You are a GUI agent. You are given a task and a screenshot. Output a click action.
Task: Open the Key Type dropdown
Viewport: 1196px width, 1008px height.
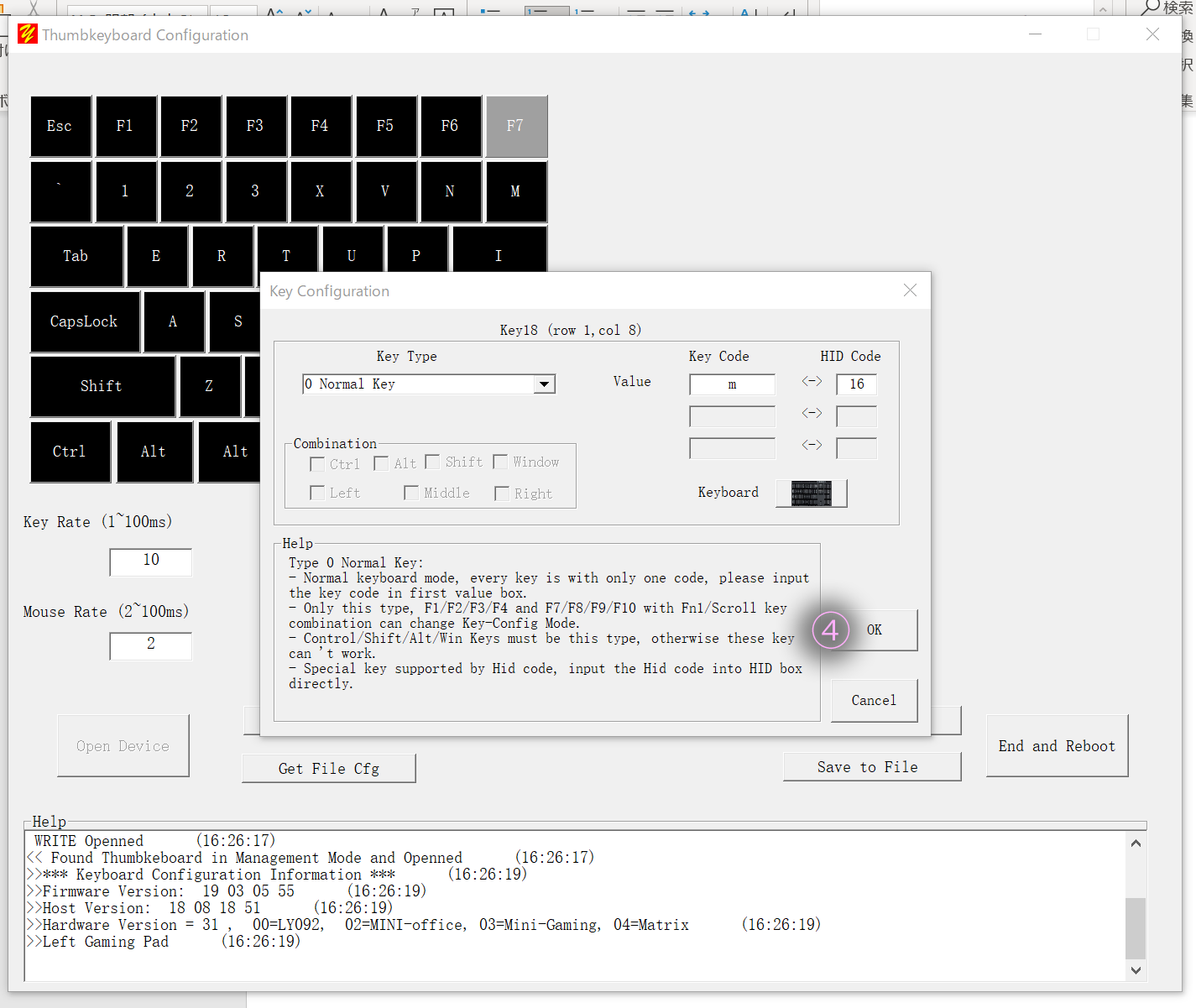(x=545, y=384)
